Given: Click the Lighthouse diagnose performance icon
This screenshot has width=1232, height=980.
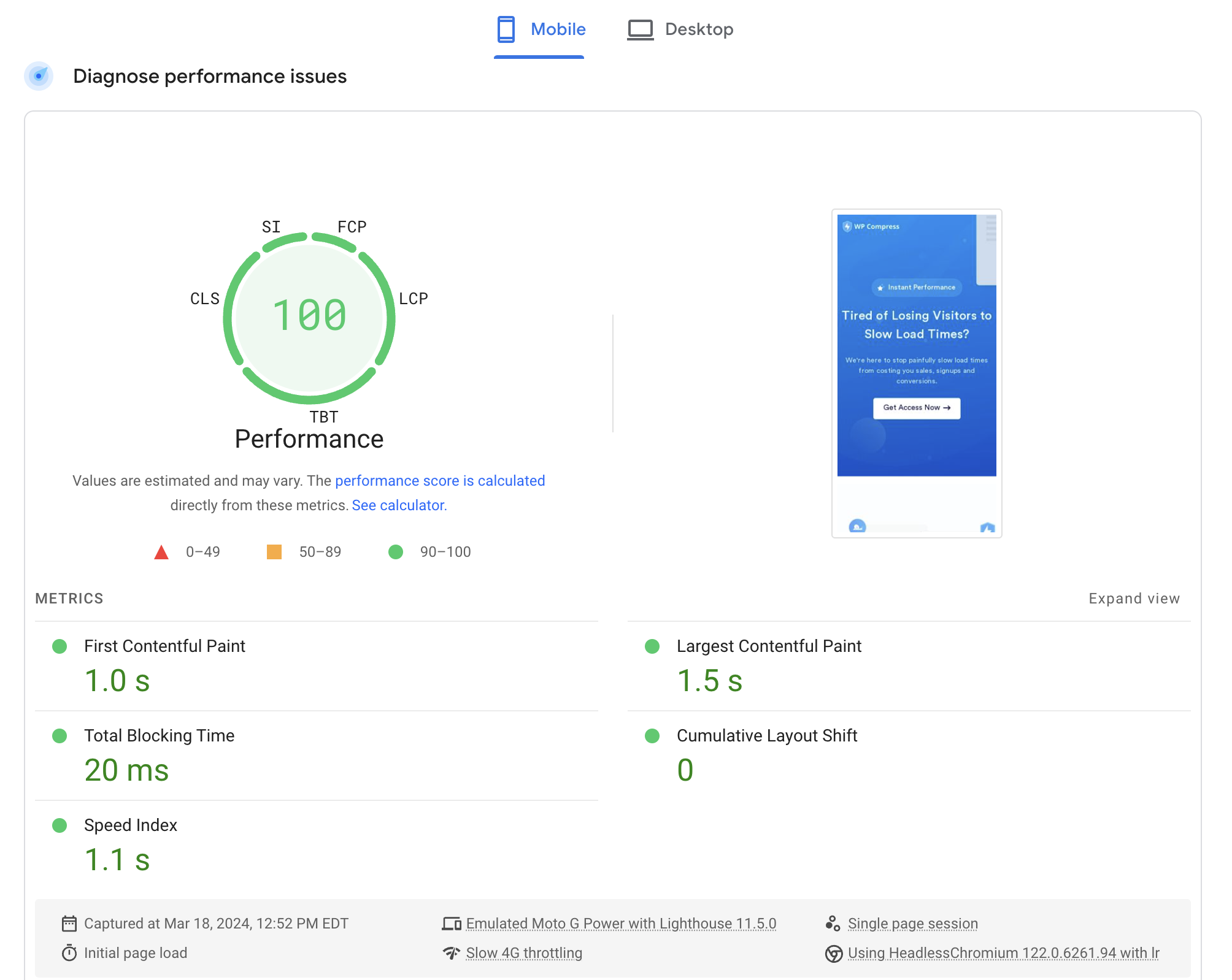Looking at the screenshot, I should pyautogui.click(x=39, y=76).
